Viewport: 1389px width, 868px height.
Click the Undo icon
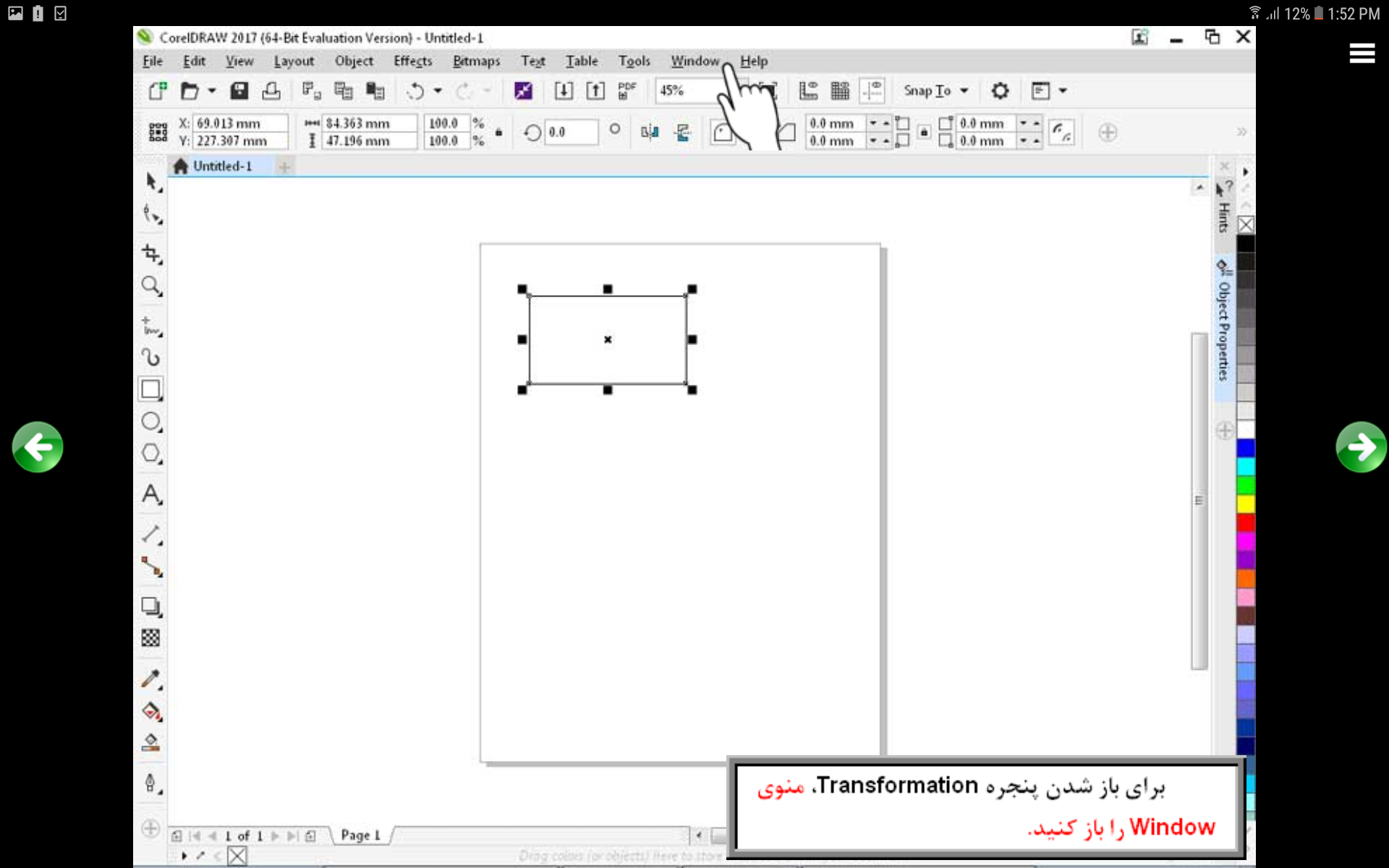pos(415,91)
